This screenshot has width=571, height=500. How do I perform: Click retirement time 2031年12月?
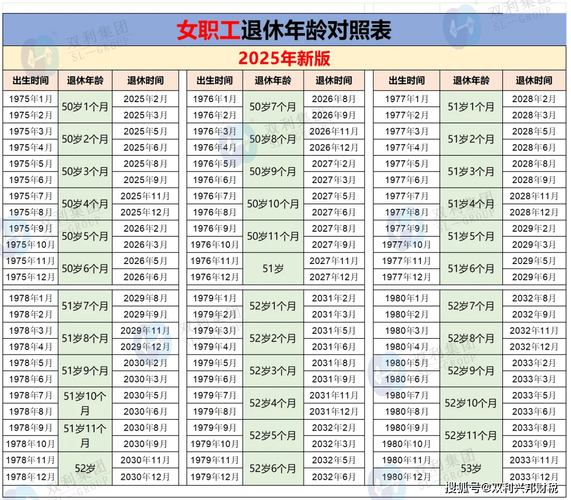pyautogui.click(x=334, y=412)
